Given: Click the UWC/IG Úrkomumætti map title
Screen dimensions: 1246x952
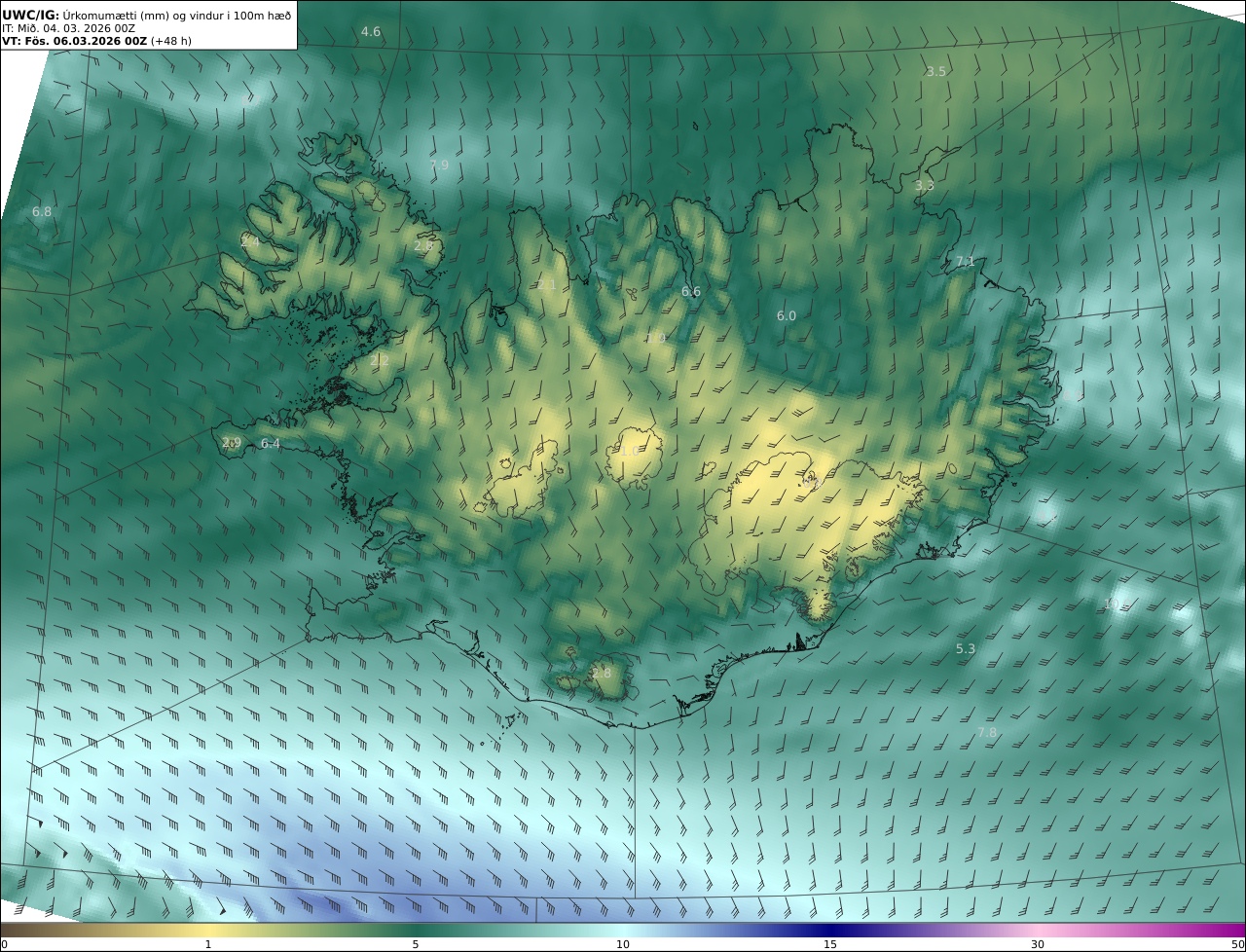Looking at the screenshot, I should 148,16.
